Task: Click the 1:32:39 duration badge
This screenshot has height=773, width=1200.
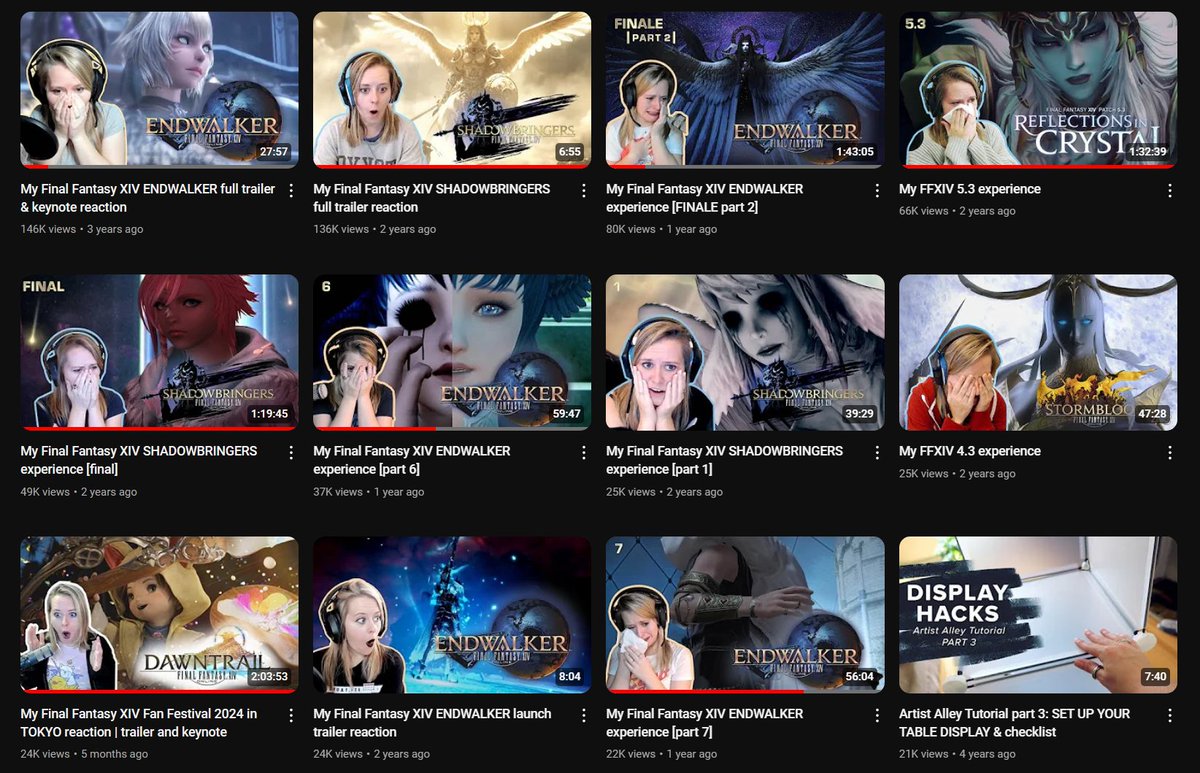Action: (x=1148, y=153)
